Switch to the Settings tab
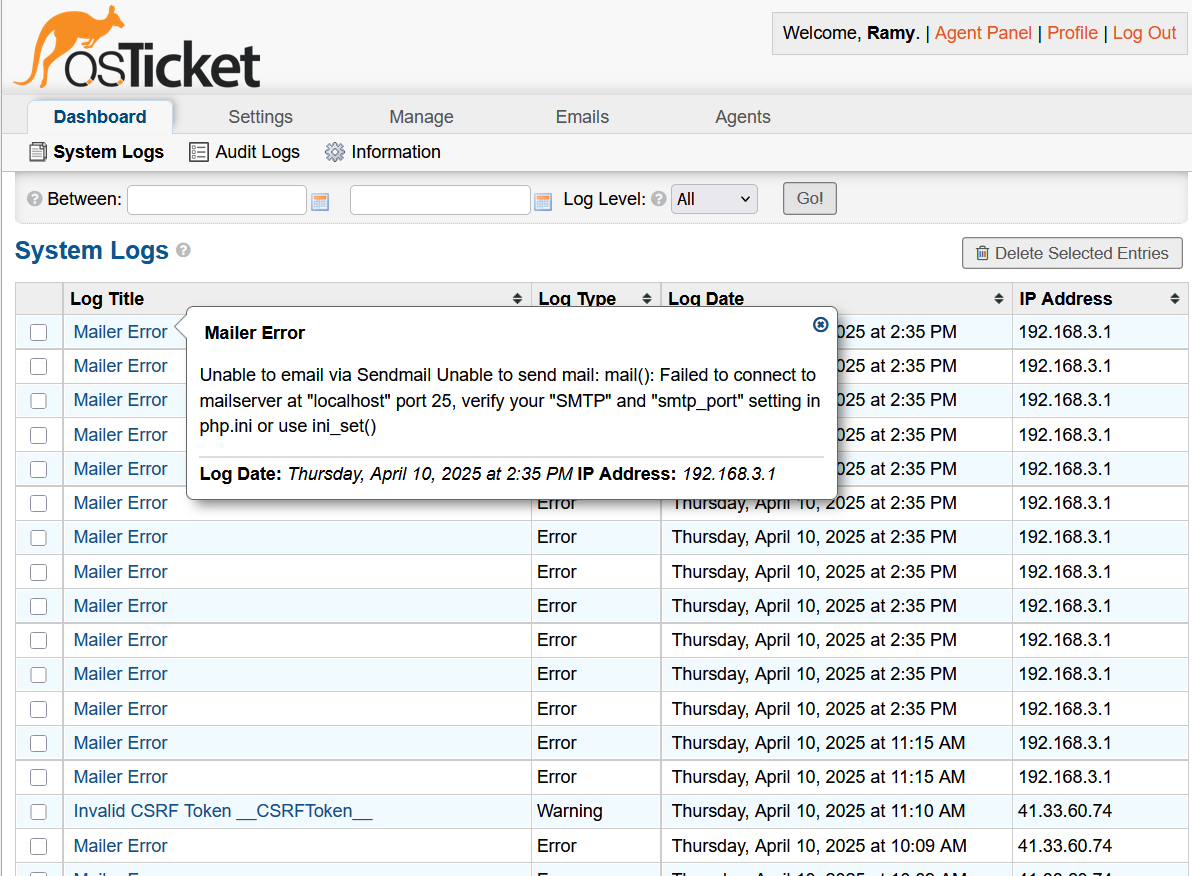This screenshot has width=1192, height=876. click(x=260, y=117)
